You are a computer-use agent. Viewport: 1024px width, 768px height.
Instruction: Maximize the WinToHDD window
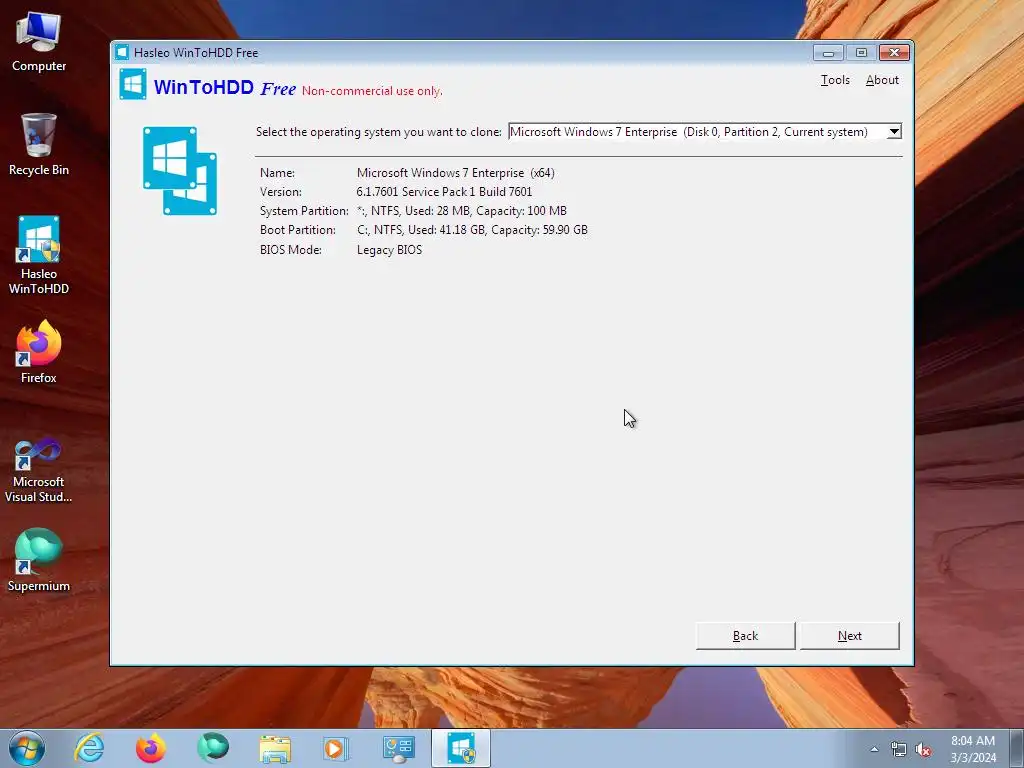[x=861, y=53]
